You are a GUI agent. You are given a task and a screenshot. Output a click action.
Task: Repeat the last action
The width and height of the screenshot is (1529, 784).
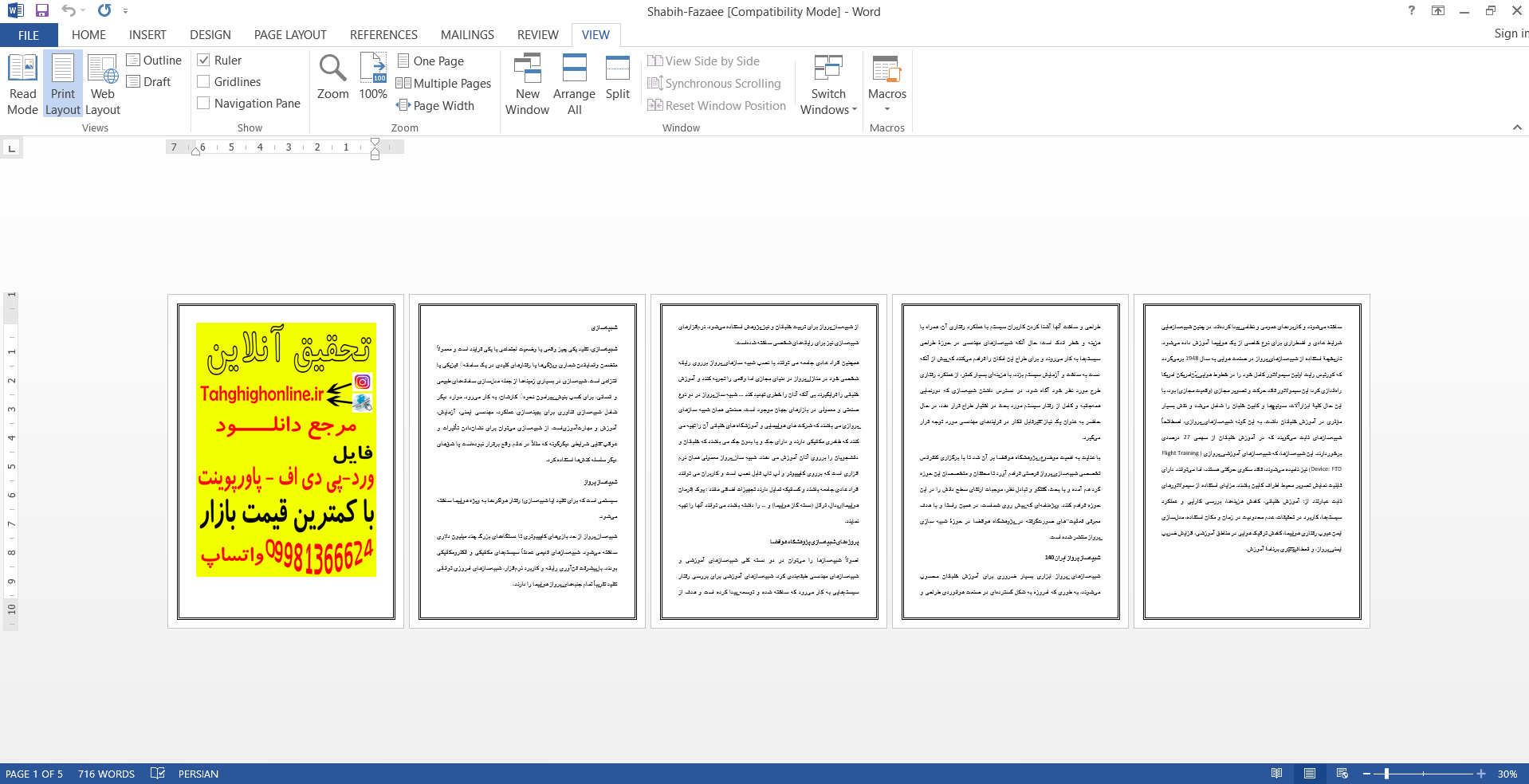[104, 11]
